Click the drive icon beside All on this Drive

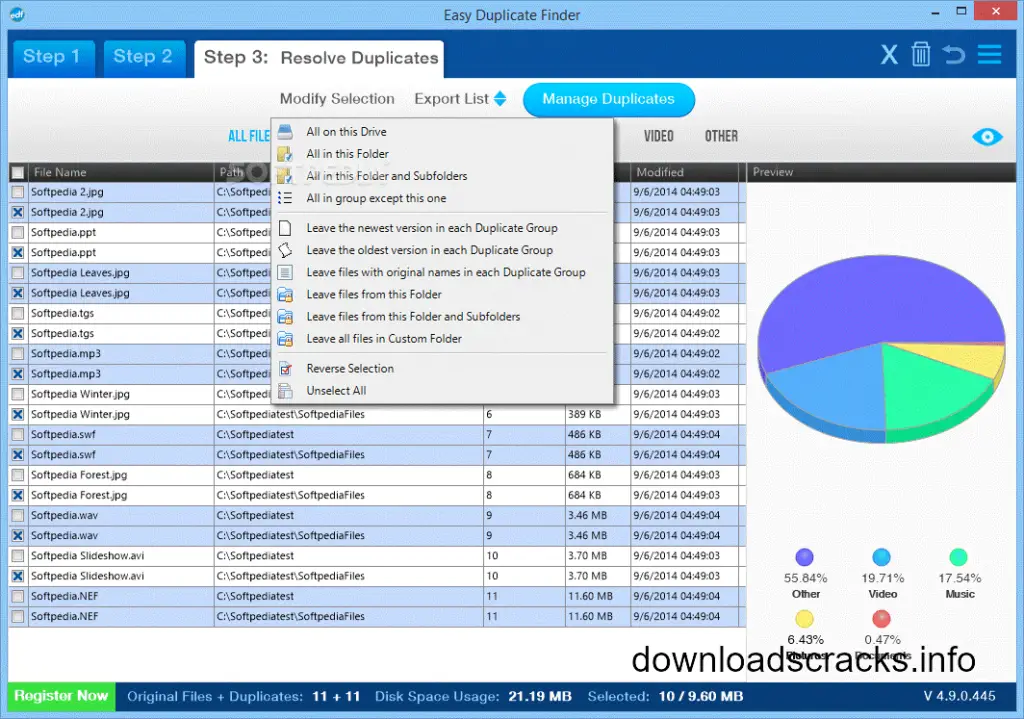(285, 132)
